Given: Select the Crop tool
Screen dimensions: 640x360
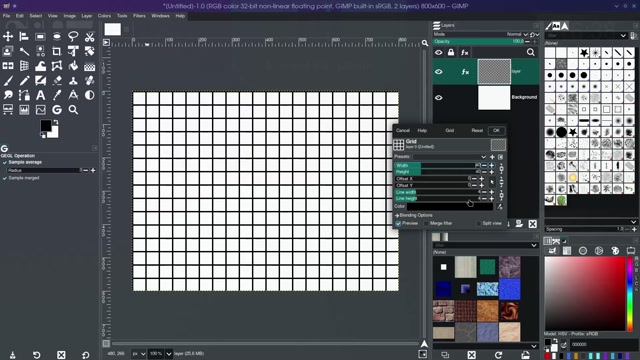Looking at the screenshot, I should click(57, 51).
